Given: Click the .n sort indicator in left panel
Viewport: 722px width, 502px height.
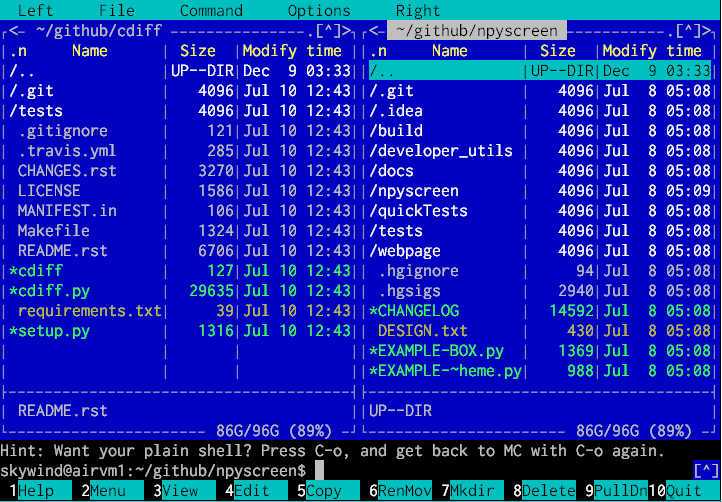Looking at the screenshot, I should pos(18,51).
